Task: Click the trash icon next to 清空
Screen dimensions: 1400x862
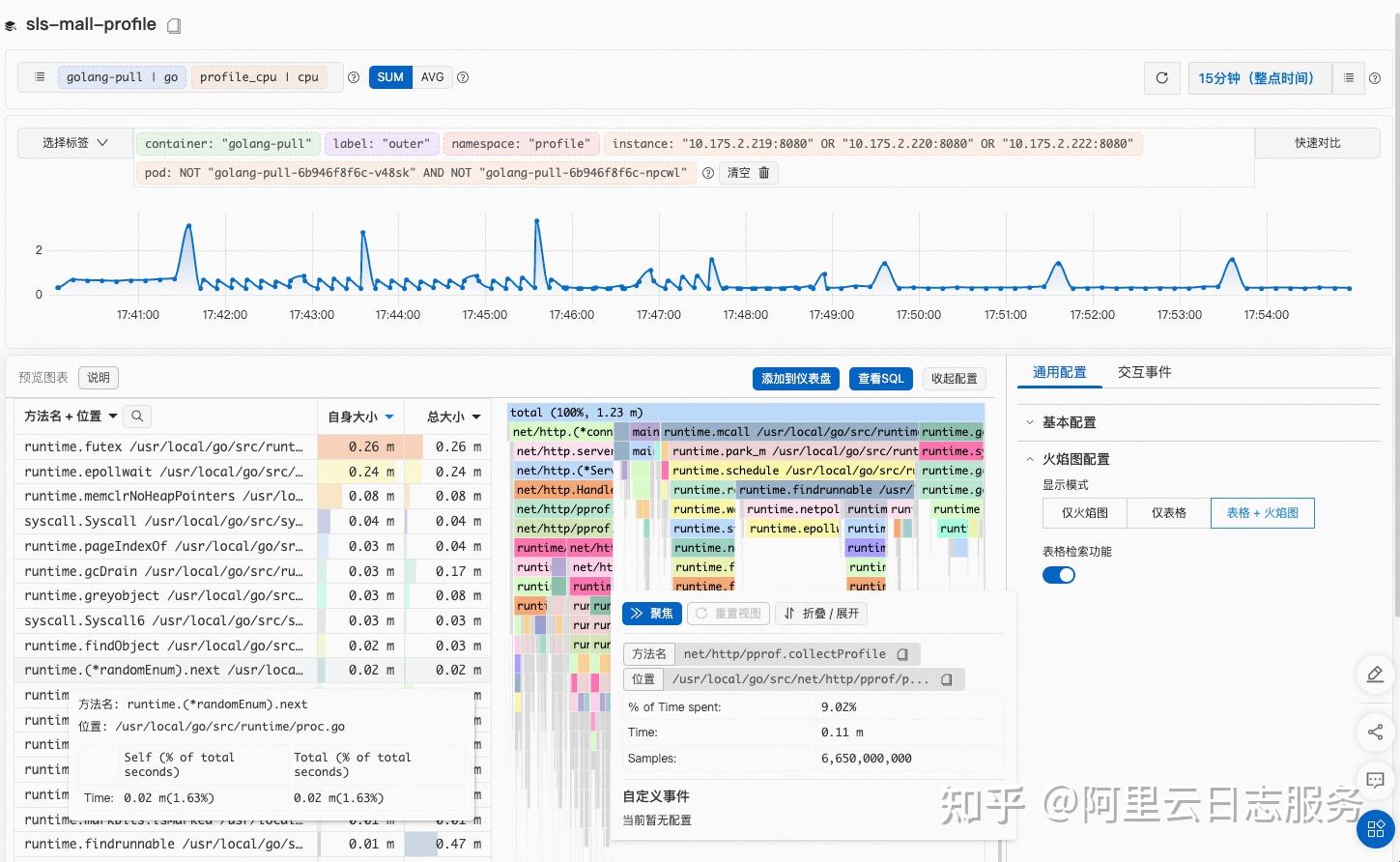Action: (x=763, y=173)
